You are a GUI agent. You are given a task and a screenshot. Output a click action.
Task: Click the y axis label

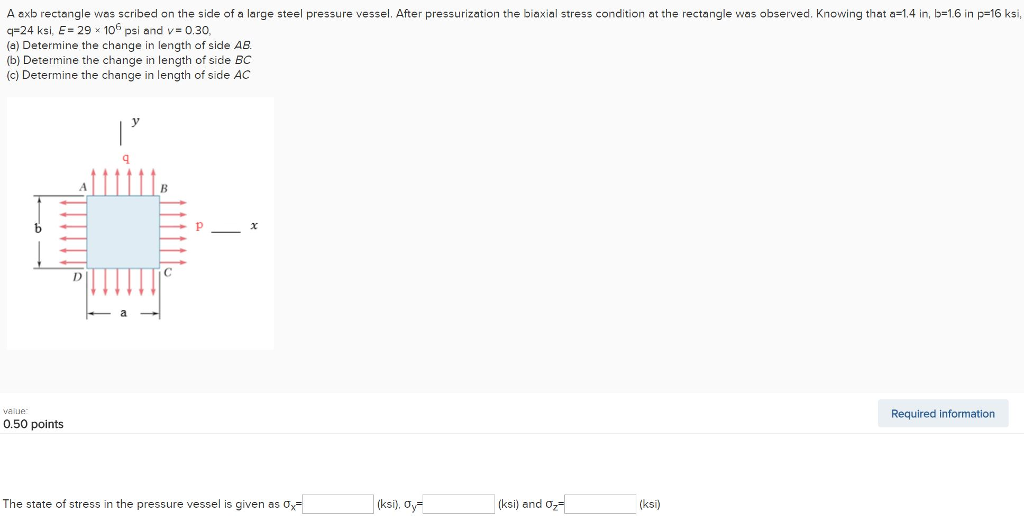(136, 121)
